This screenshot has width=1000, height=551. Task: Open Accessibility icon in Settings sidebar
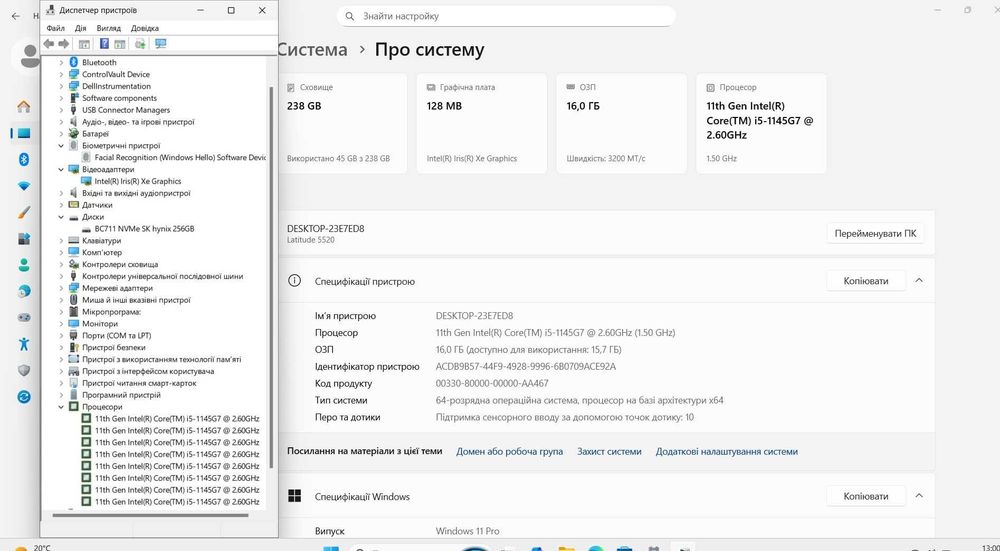[24, 344]
